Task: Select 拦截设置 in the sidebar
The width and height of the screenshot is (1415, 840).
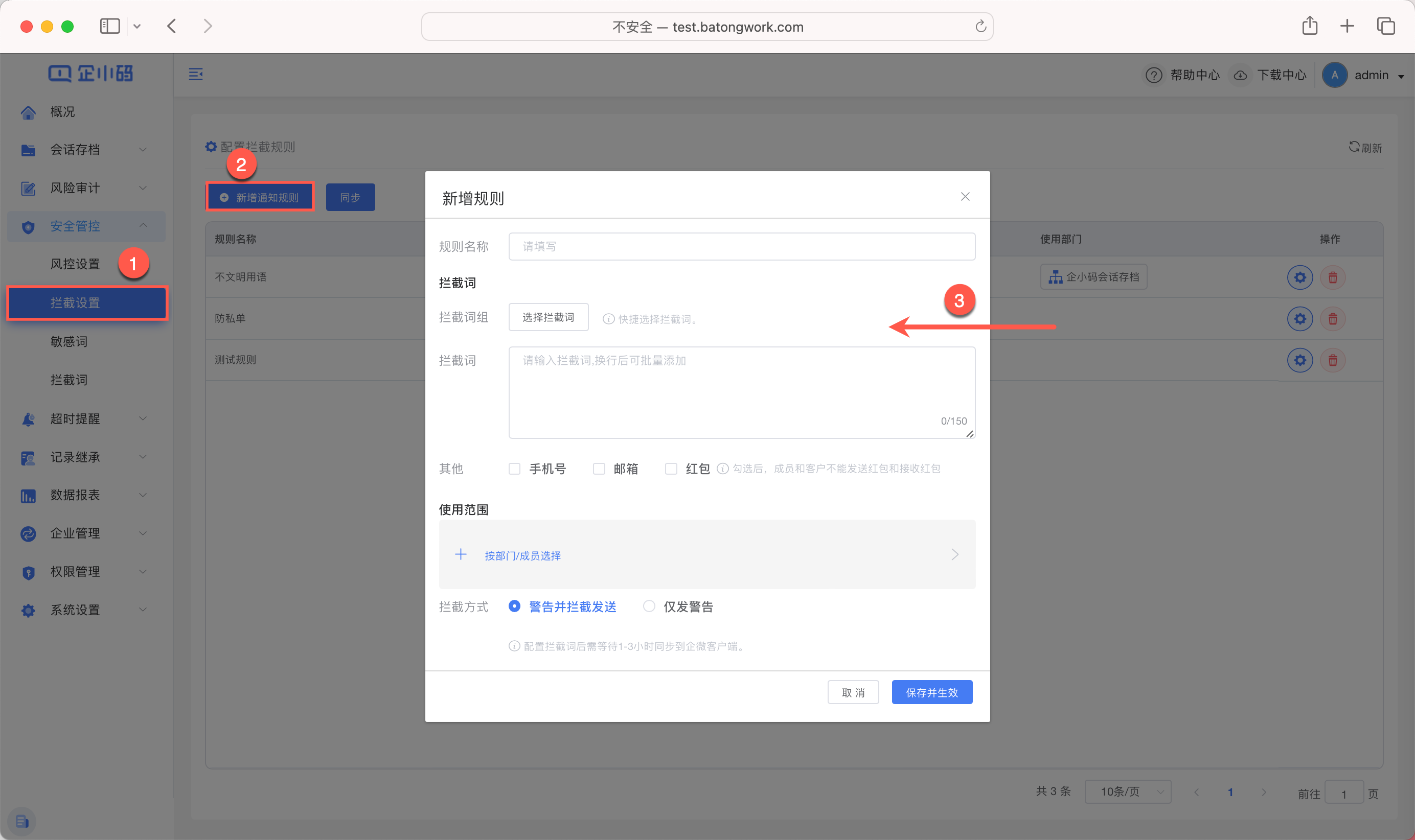Action: pyautogui.click(x=87, y=303)
